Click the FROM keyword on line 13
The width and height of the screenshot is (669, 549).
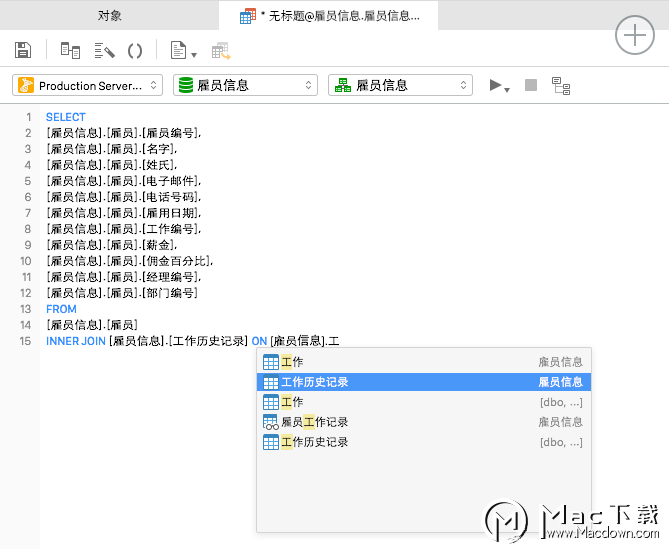click(61, 309)
